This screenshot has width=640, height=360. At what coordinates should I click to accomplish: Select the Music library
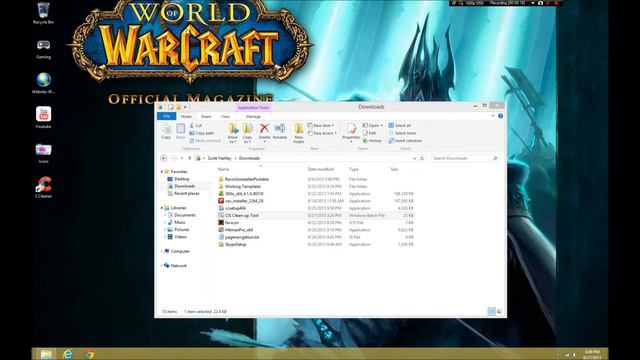pyautogui.click(x=180, y=222)
